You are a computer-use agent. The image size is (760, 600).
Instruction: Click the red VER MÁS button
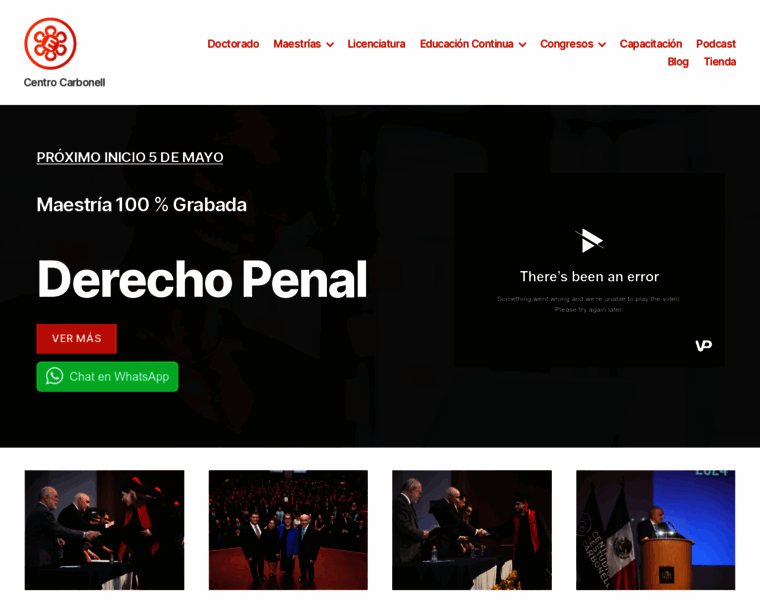click(77, 339)
